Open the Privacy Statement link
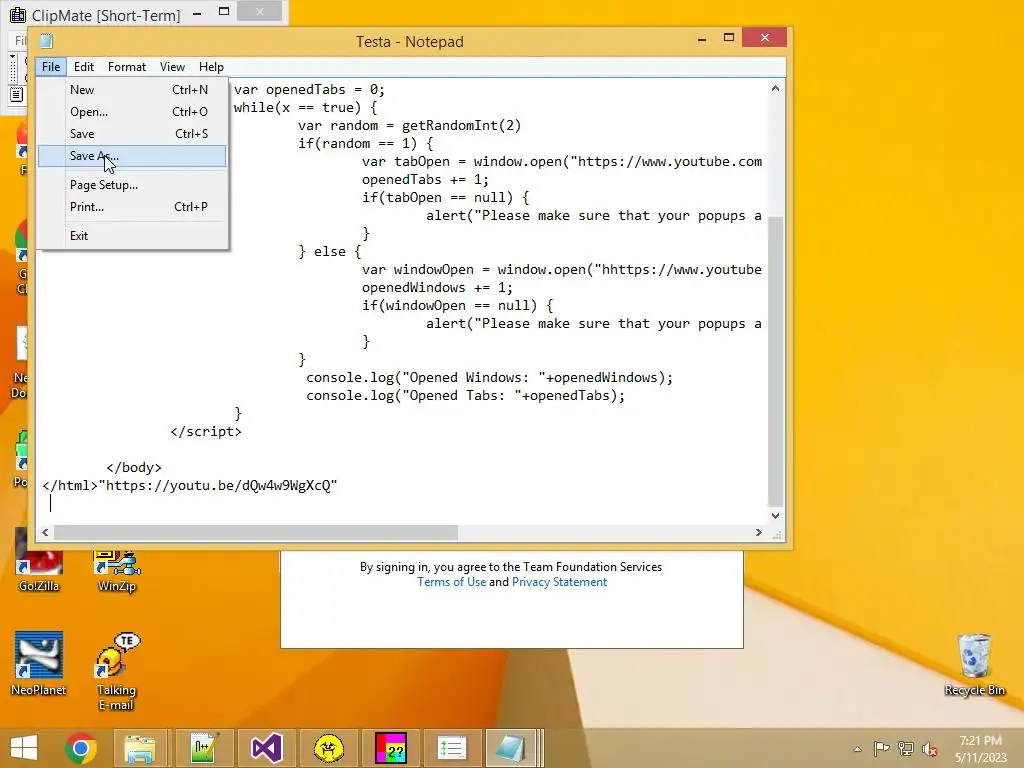 coord(559,582)
